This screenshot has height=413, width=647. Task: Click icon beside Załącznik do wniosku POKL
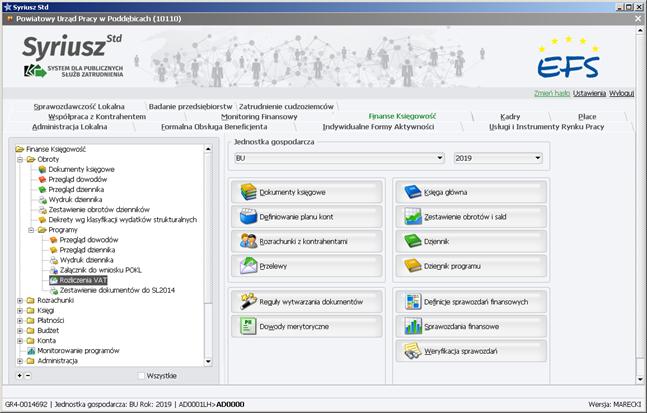(x=54, y=270)
